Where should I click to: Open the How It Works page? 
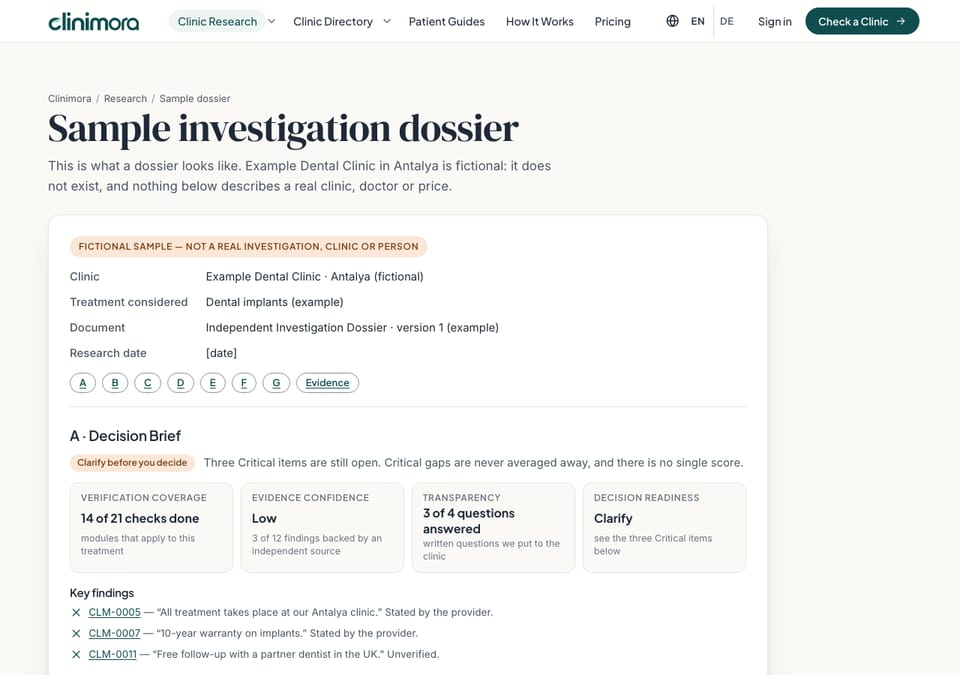click(x=539, y=21)
